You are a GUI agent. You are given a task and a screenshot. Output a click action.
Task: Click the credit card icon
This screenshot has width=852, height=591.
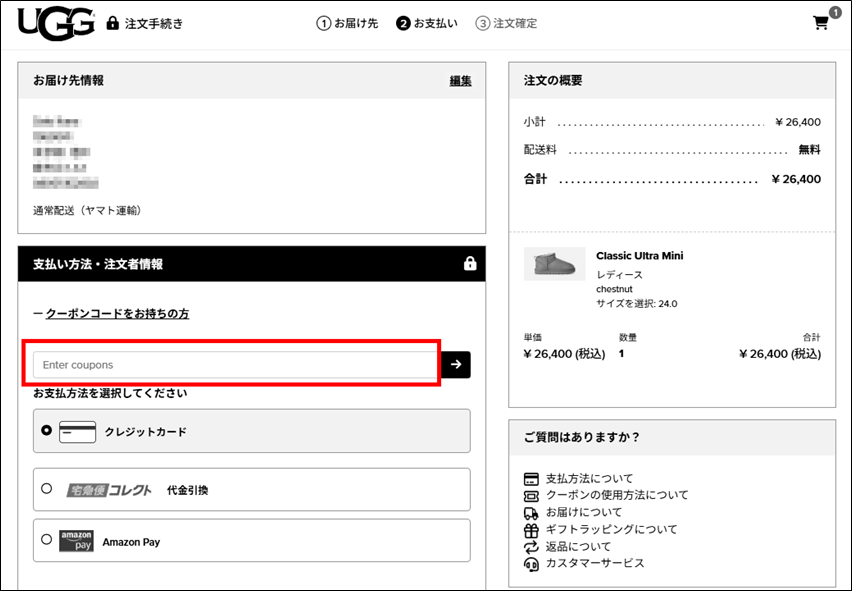click(77, 432)
